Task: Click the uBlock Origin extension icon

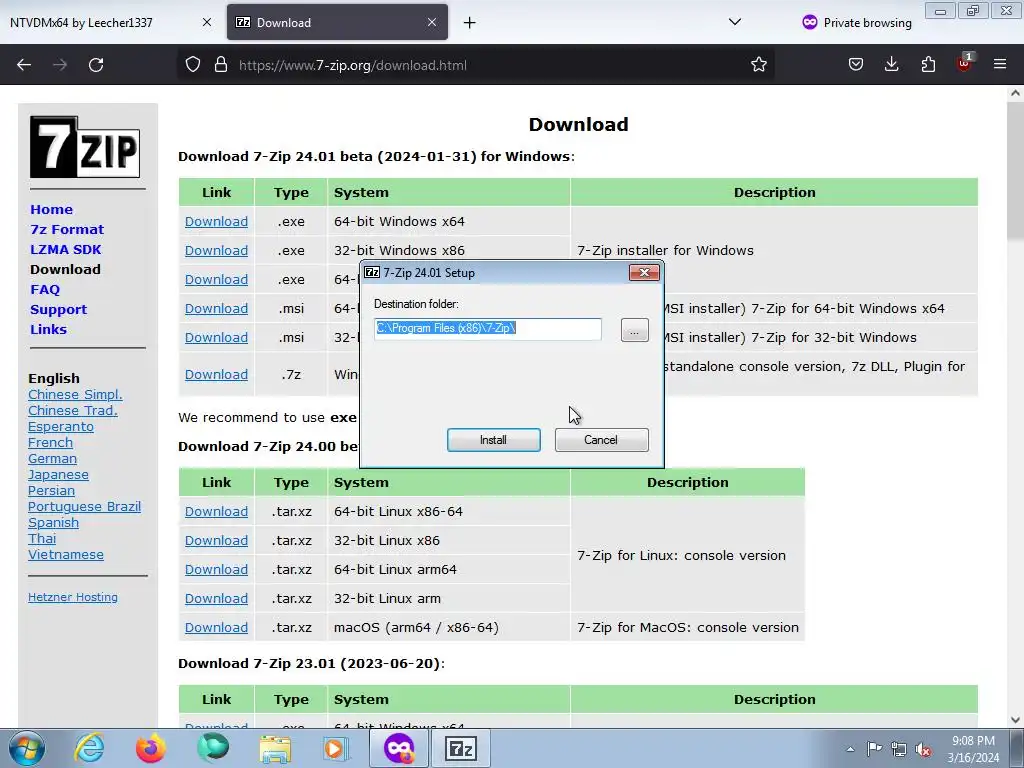Action: [x=964, y=63]
